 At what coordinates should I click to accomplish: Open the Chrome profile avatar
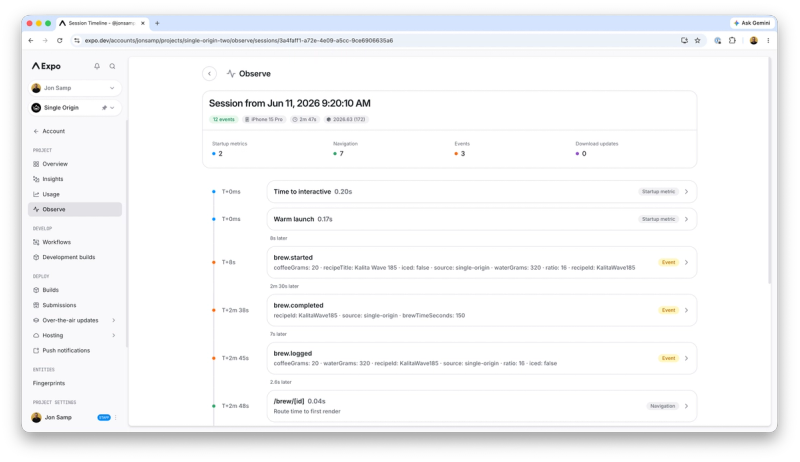(x=754, y=40)
